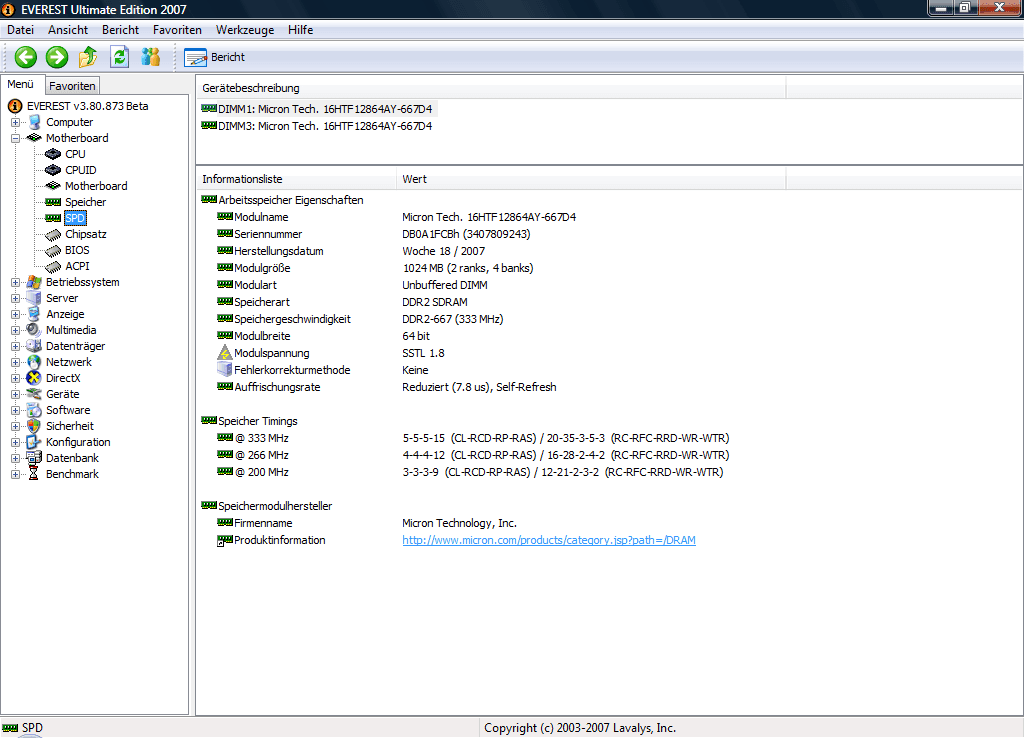
Task: Expand the Computer tree node
Action: click(x=15, y=122)
